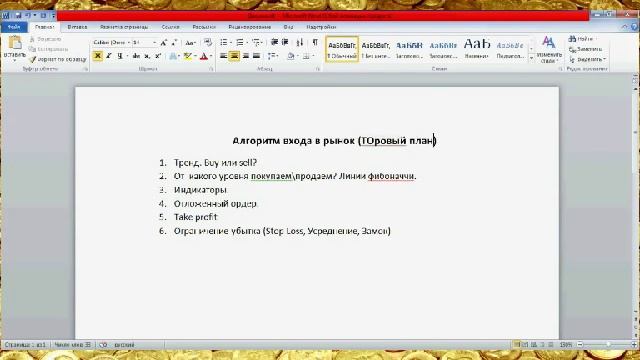This screenshot has width=640, height=360.
Task: Apply the Обычный (Normal) style
Action: [342, 49]
